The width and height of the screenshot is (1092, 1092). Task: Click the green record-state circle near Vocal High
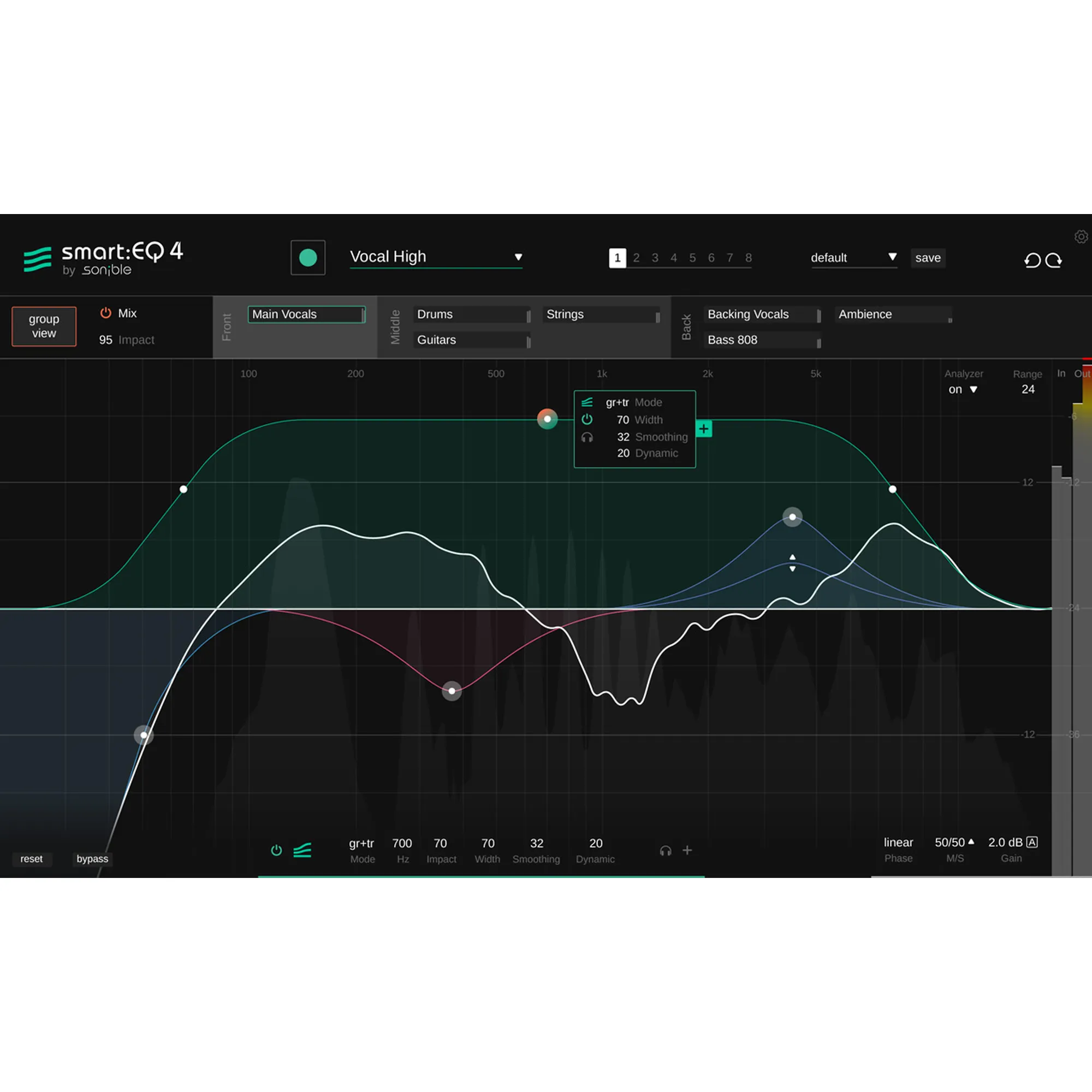coord(308,257)
